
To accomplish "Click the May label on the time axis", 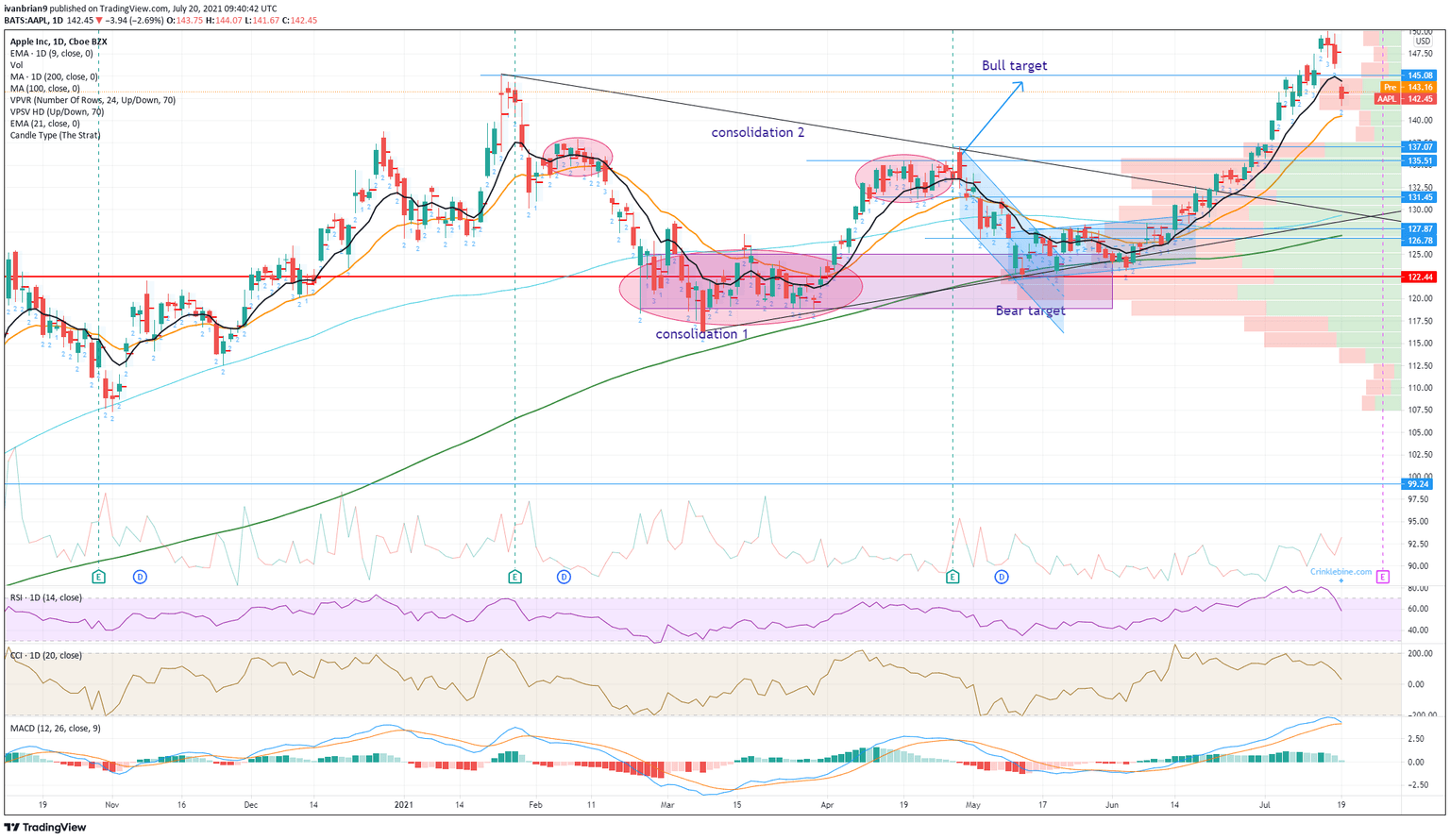I will point(974,805).
